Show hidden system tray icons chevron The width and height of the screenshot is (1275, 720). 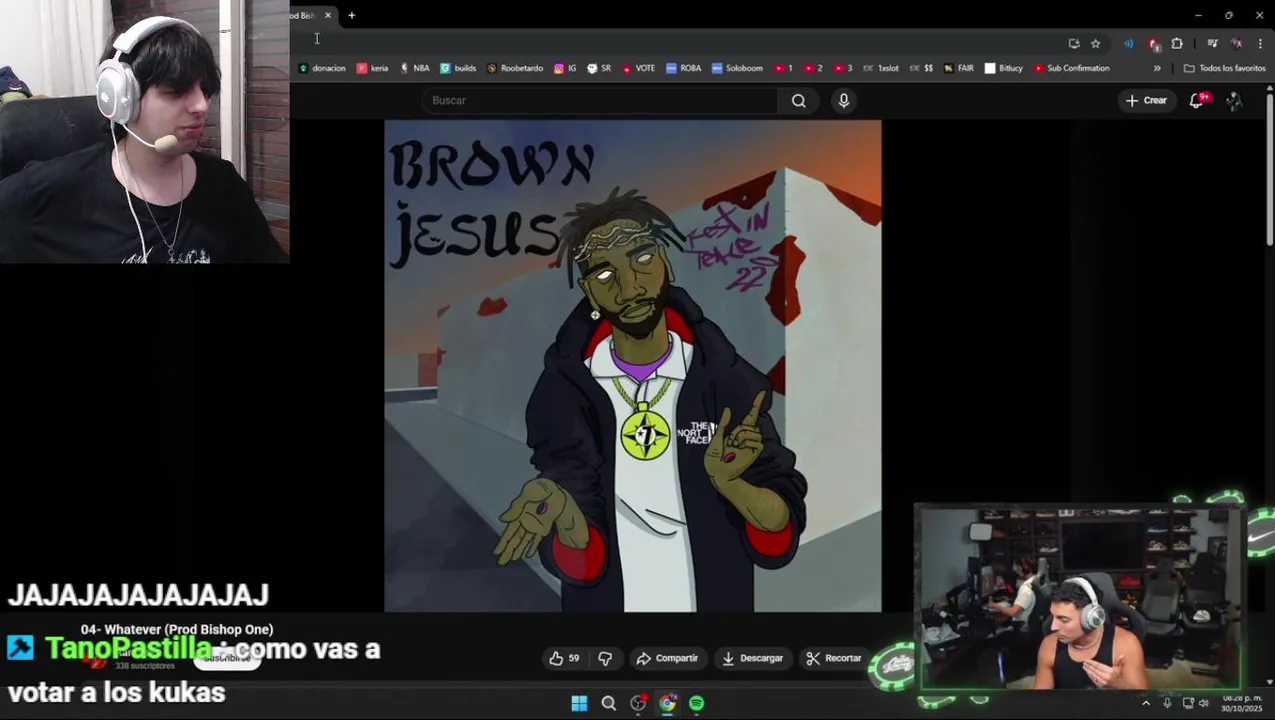tap(1146, 703)
